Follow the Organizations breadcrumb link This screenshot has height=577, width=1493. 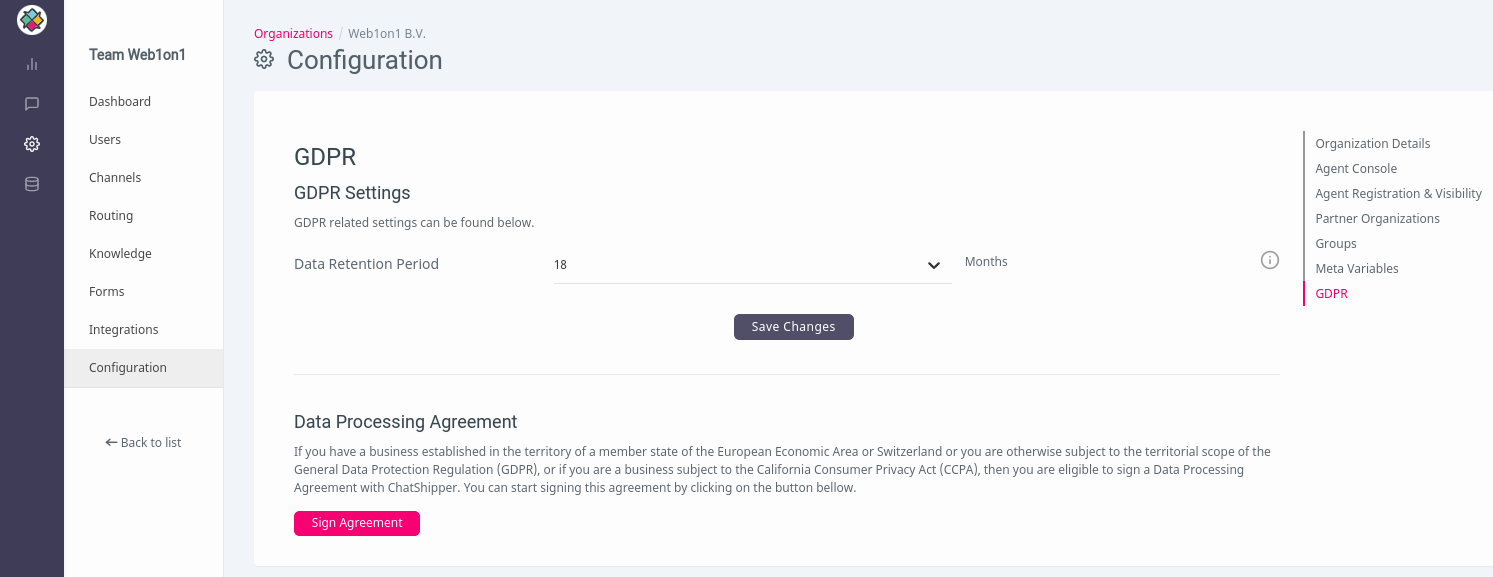293,34
